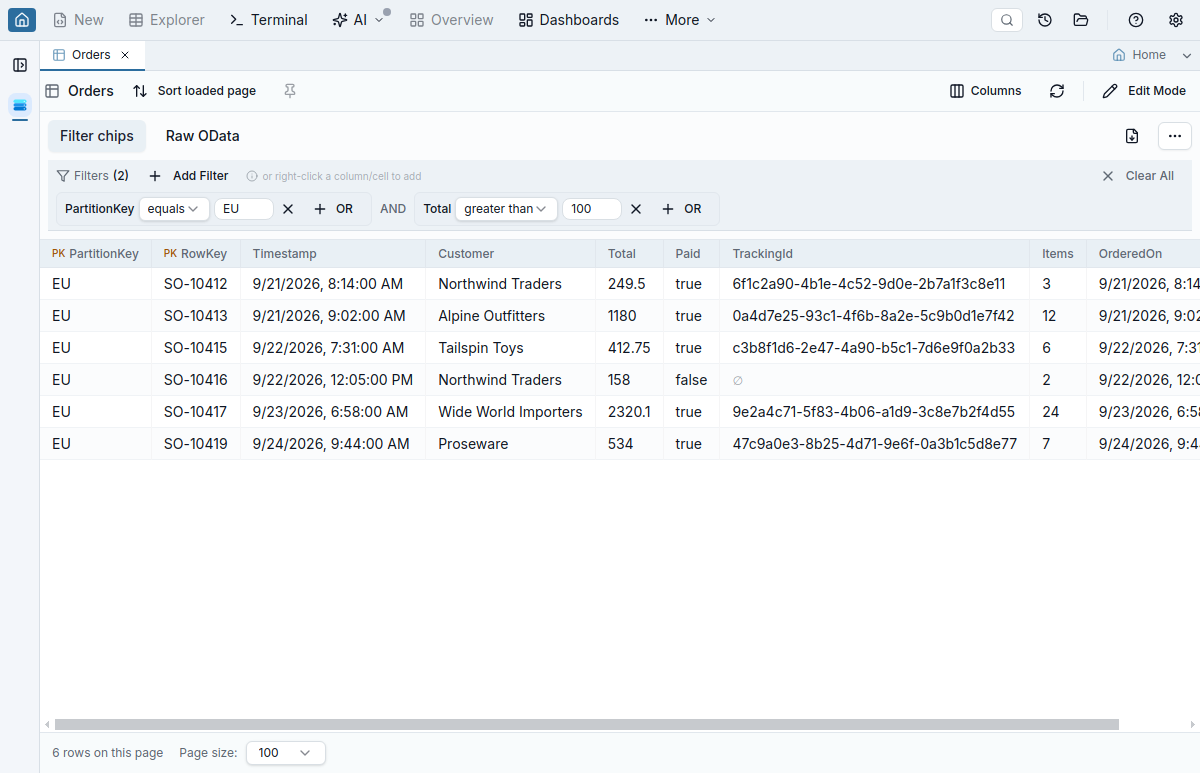This screenshot has width=1200, height=773.
Task: Click the Items column header
Action: (1058, 254)
